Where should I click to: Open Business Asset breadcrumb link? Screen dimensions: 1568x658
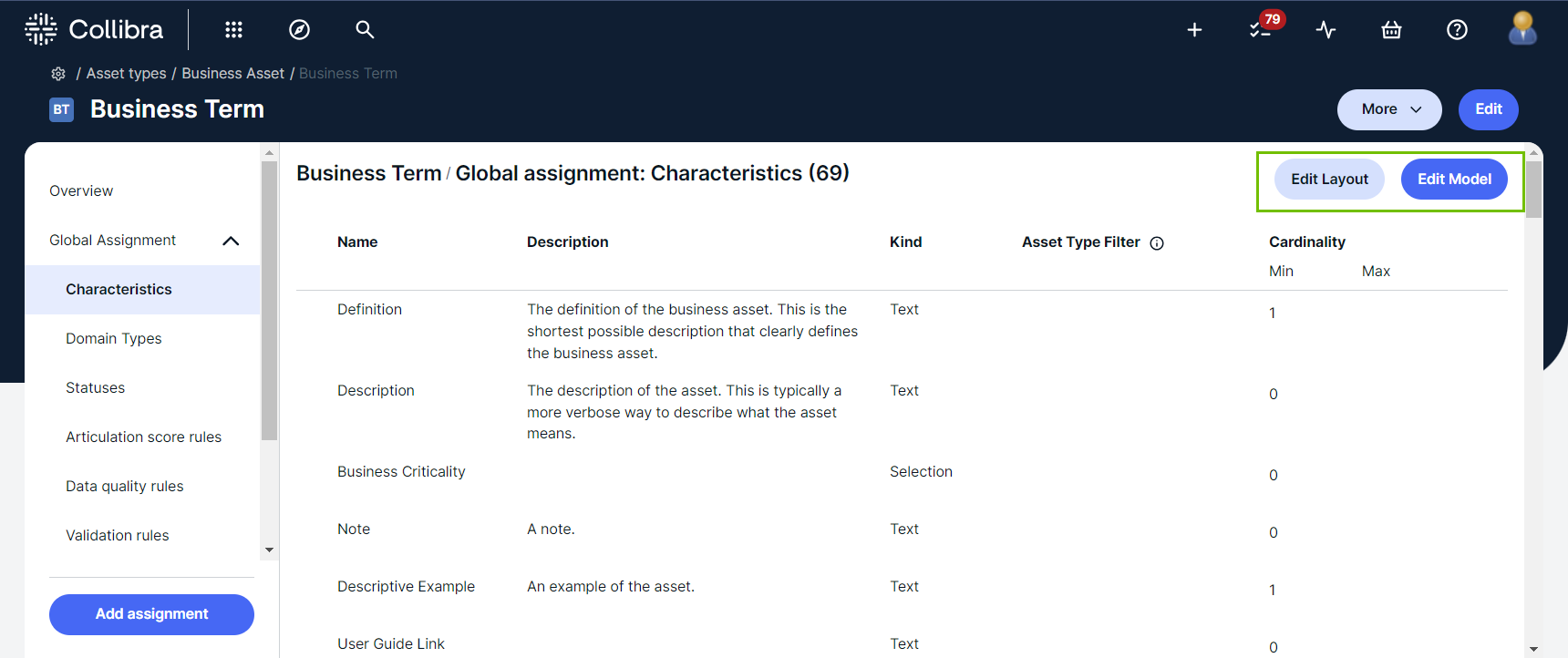232,74
